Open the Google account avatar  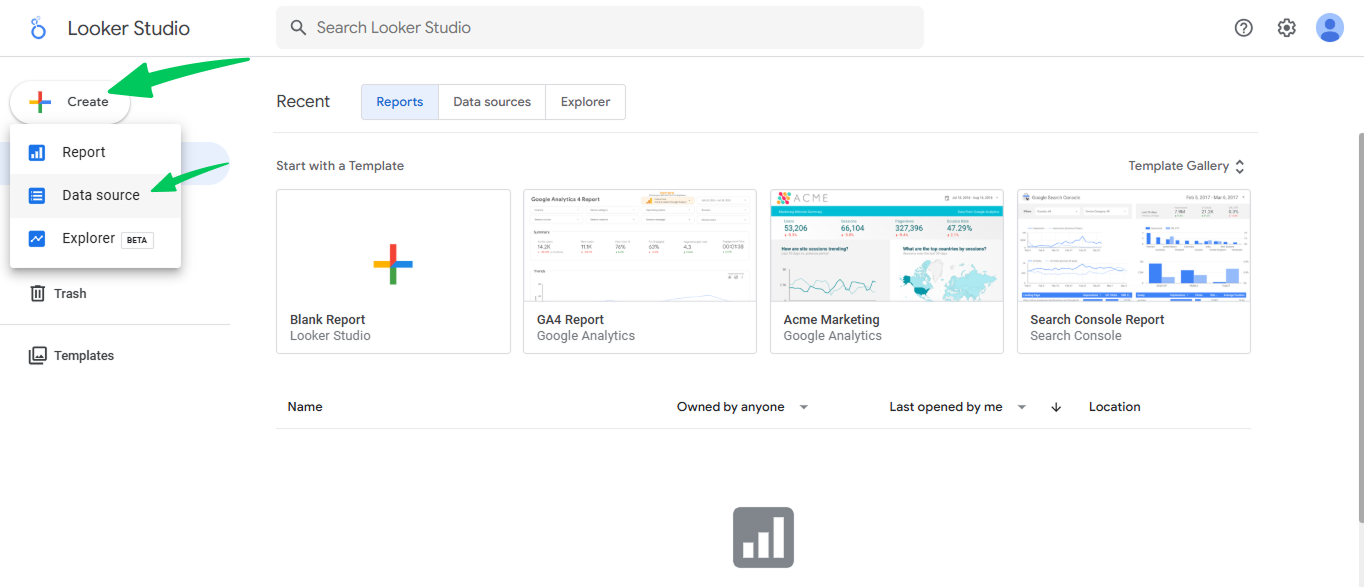1330,28
